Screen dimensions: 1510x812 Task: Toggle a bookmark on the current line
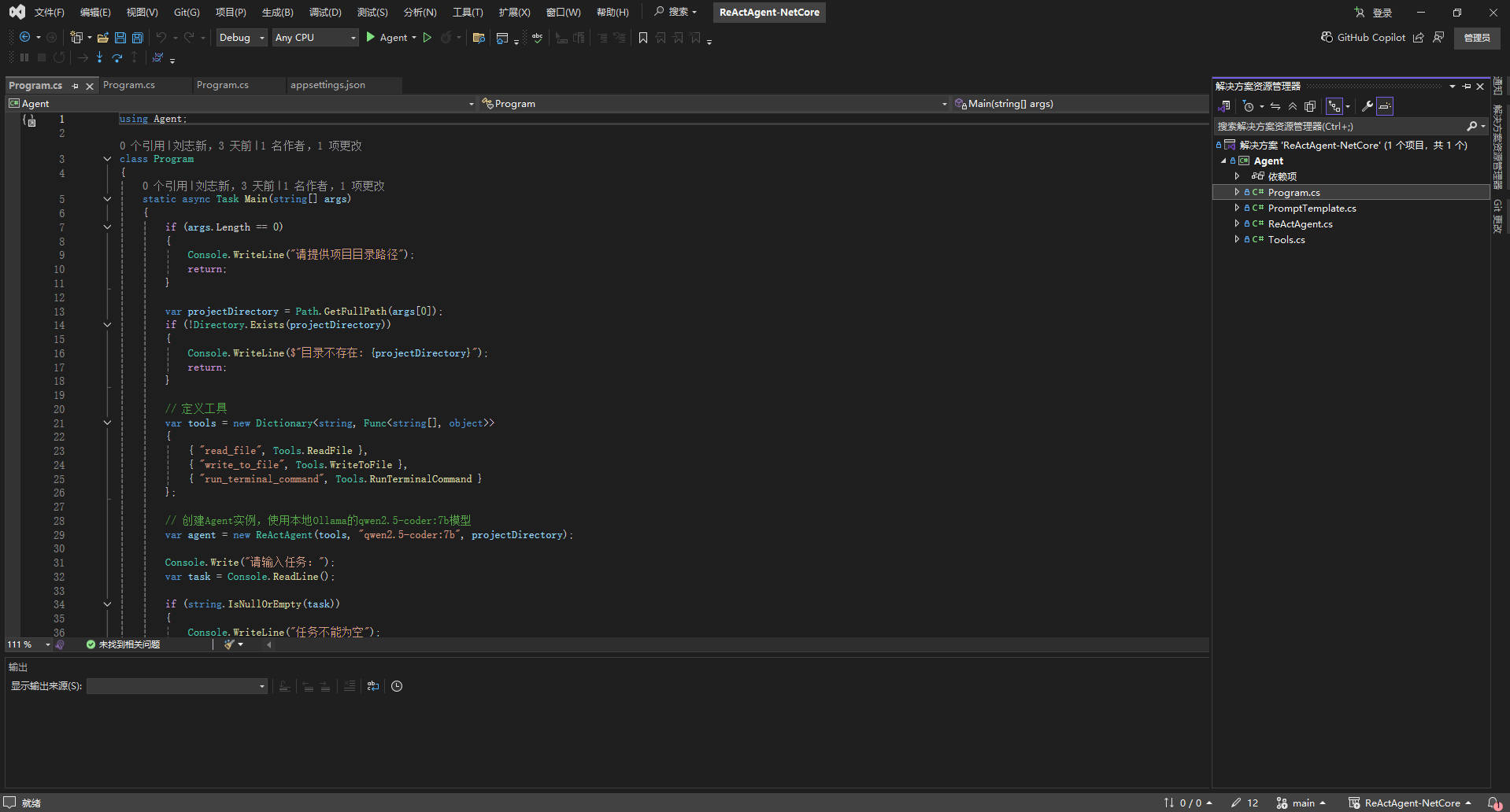click(x=642, y=37)
